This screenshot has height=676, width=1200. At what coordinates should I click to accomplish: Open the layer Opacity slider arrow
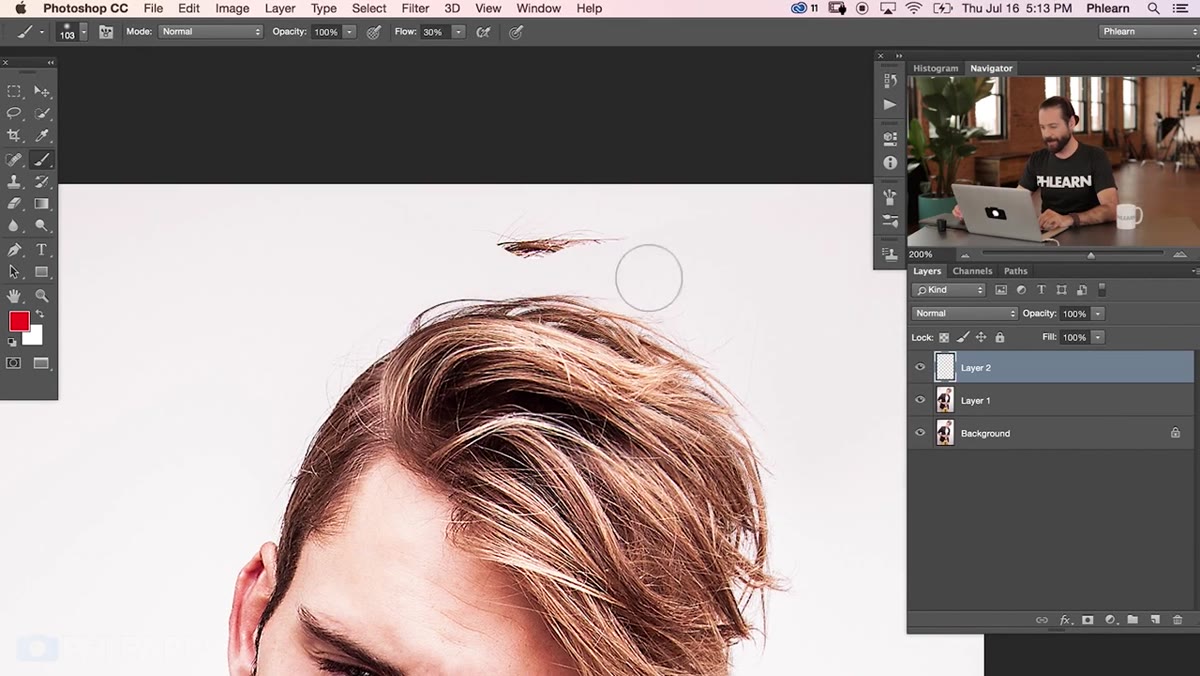tap(1098, 314)
